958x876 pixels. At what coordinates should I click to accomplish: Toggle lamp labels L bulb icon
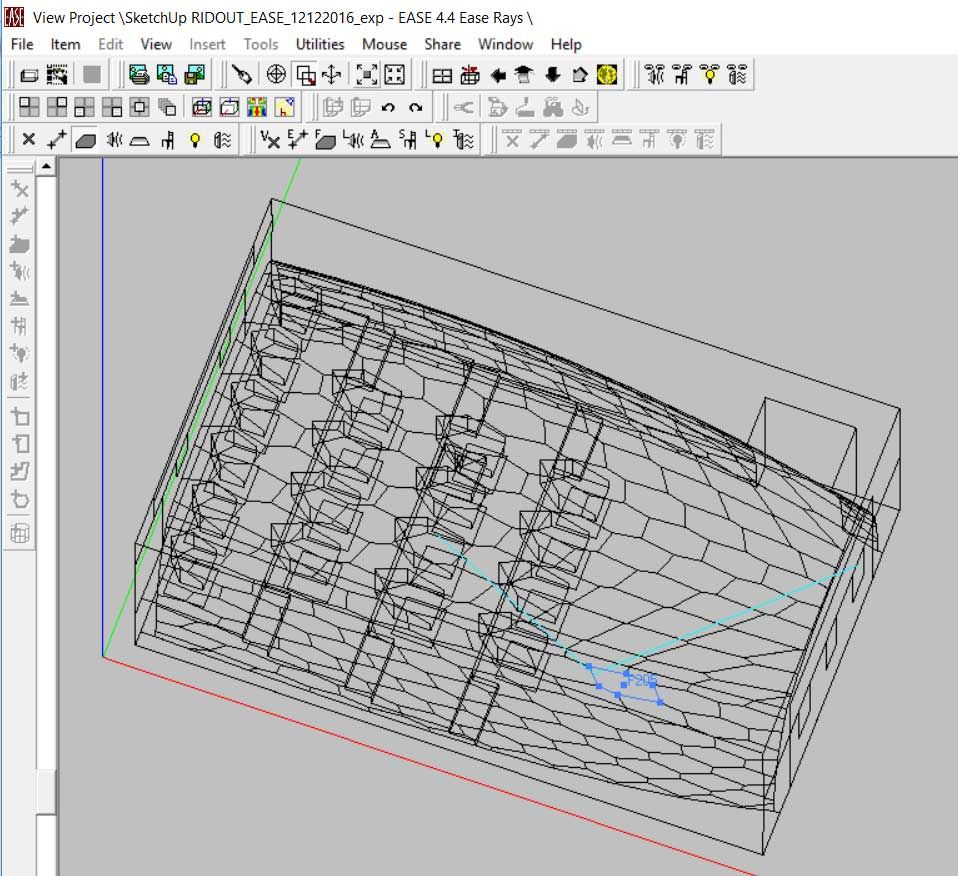coord(435,140)
